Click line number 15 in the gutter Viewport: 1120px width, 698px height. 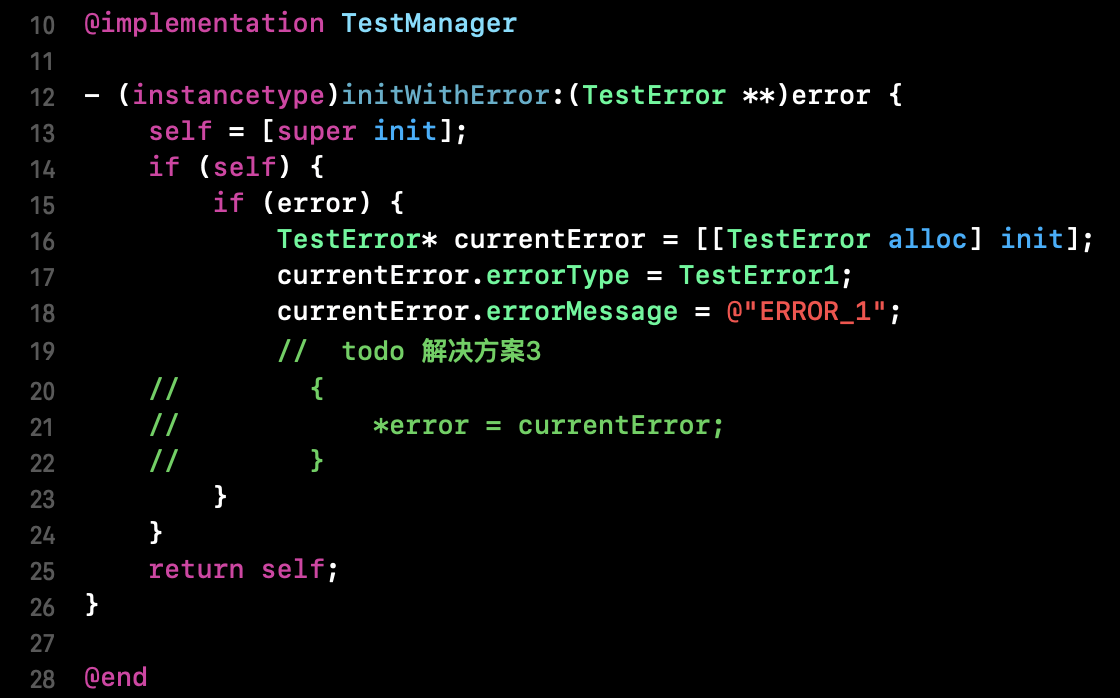click(x=42, y=206)
